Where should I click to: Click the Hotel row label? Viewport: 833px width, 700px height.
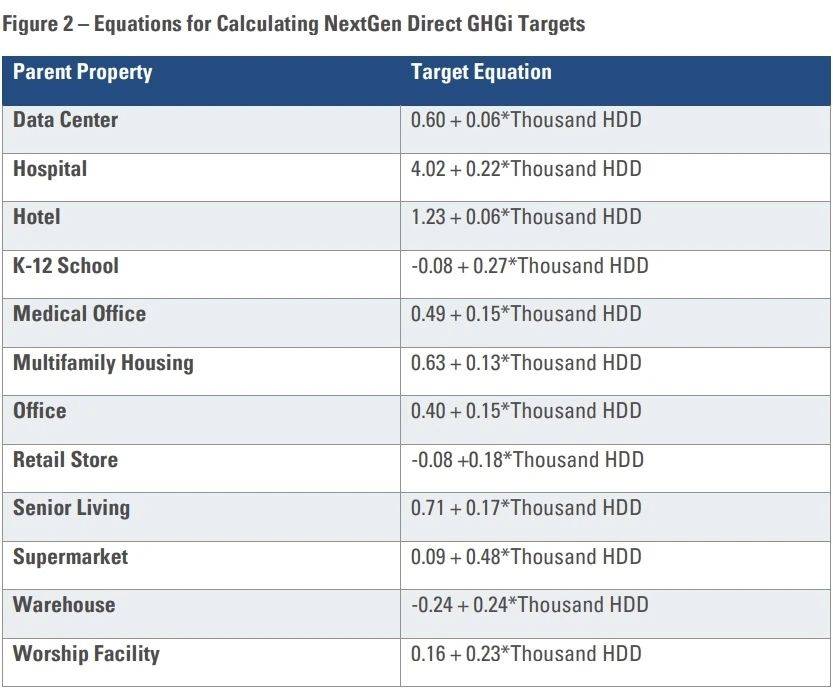coord(37,217)
